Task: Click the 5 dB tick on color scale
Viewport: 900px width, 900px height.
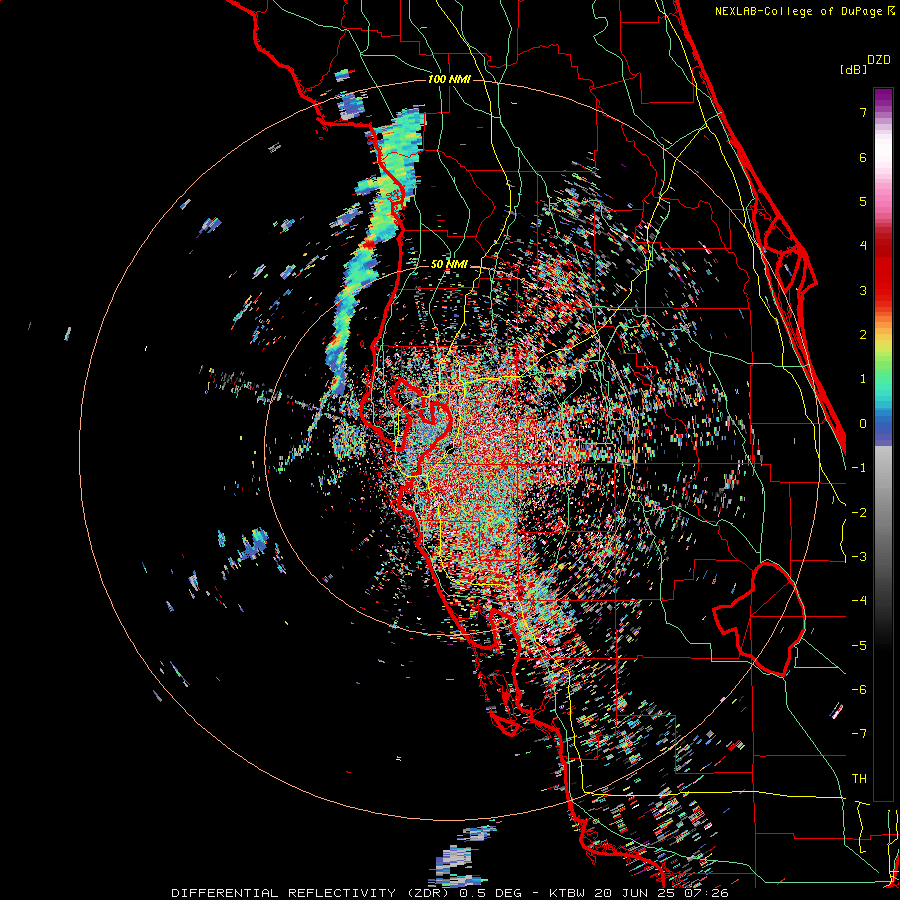Action: [863, 201]
